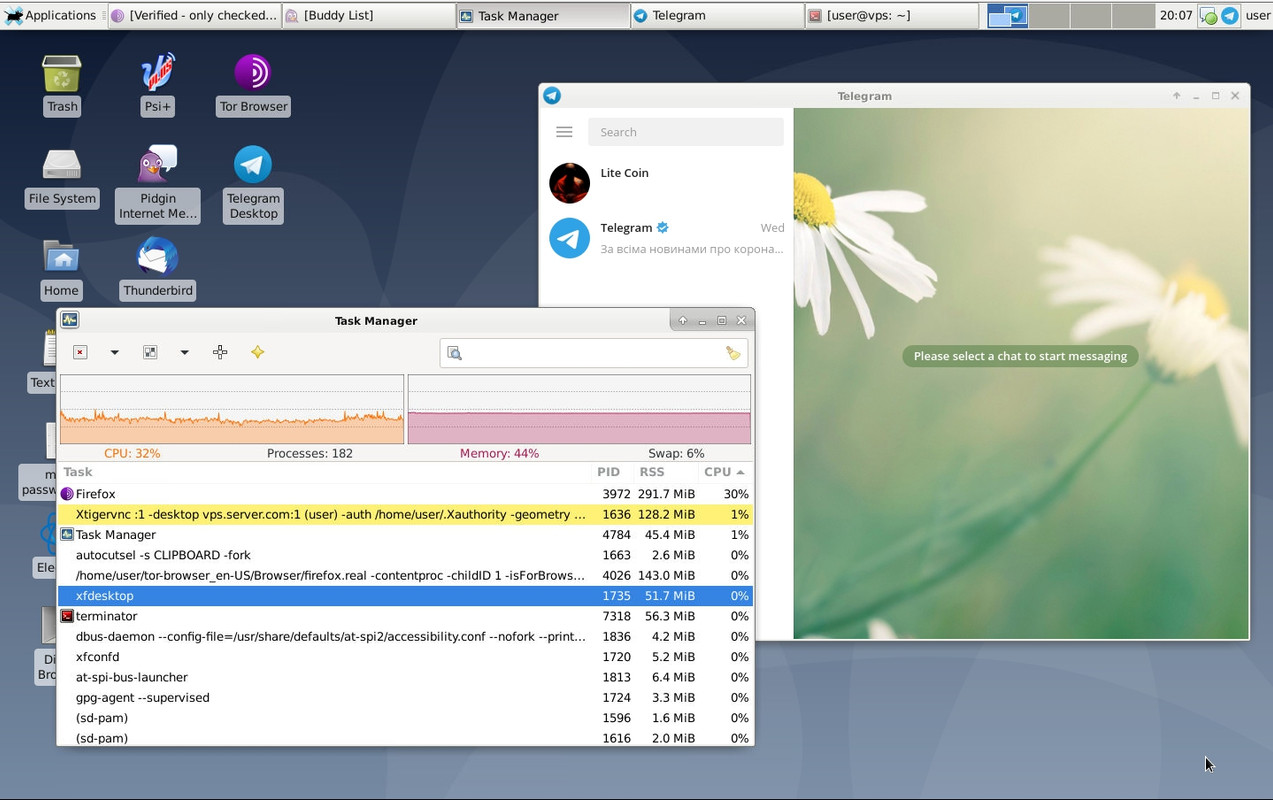Screen dimensions: 1273x800
Task: Switch to the user@vps terminal taskbar button
Action: (x=890, y=15)
